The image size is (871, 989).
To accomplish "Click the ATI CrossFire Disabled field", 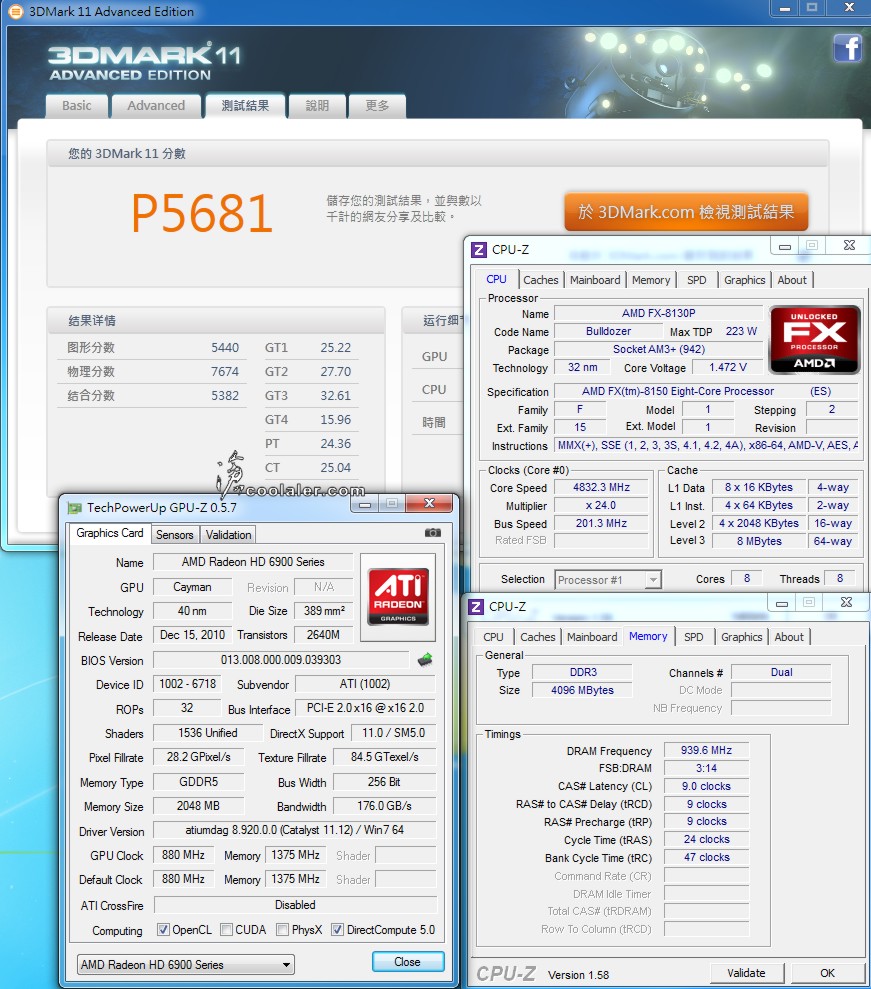I will 295,905.
